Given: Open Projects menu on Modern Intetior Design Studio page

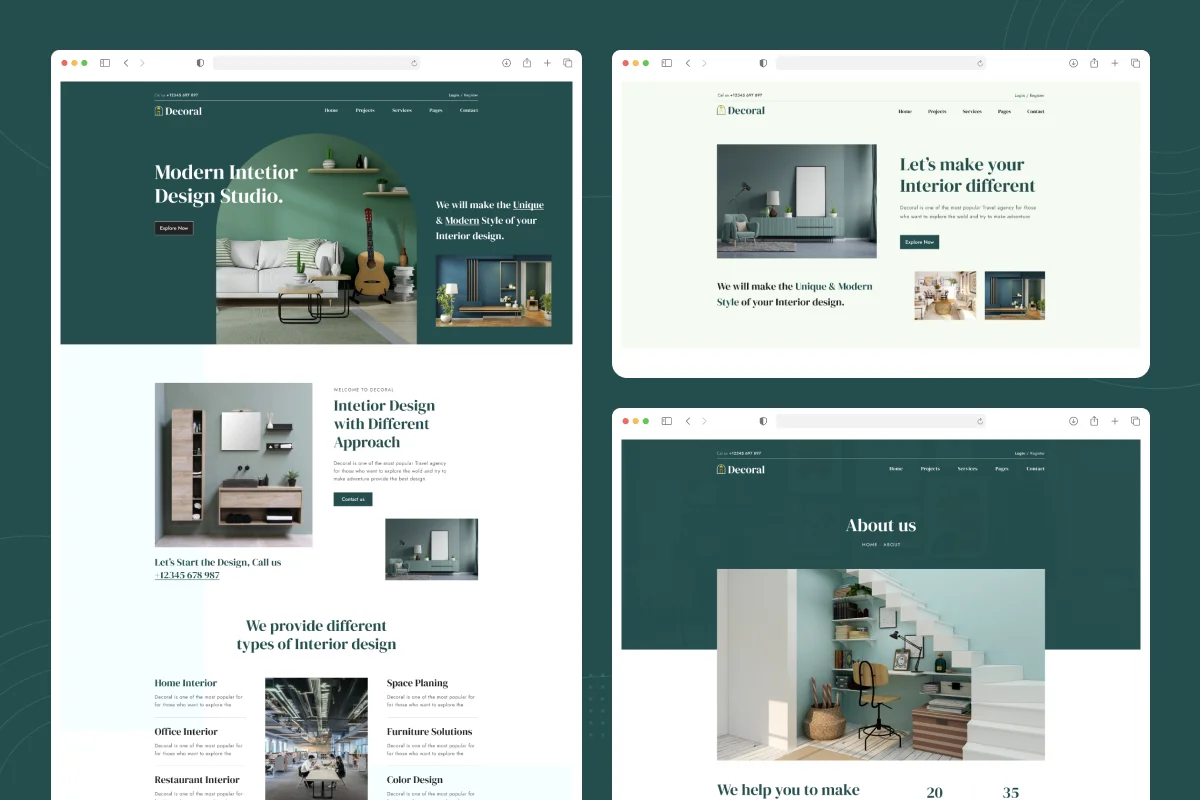Looking at the screenshot, I should click(365, 110).
